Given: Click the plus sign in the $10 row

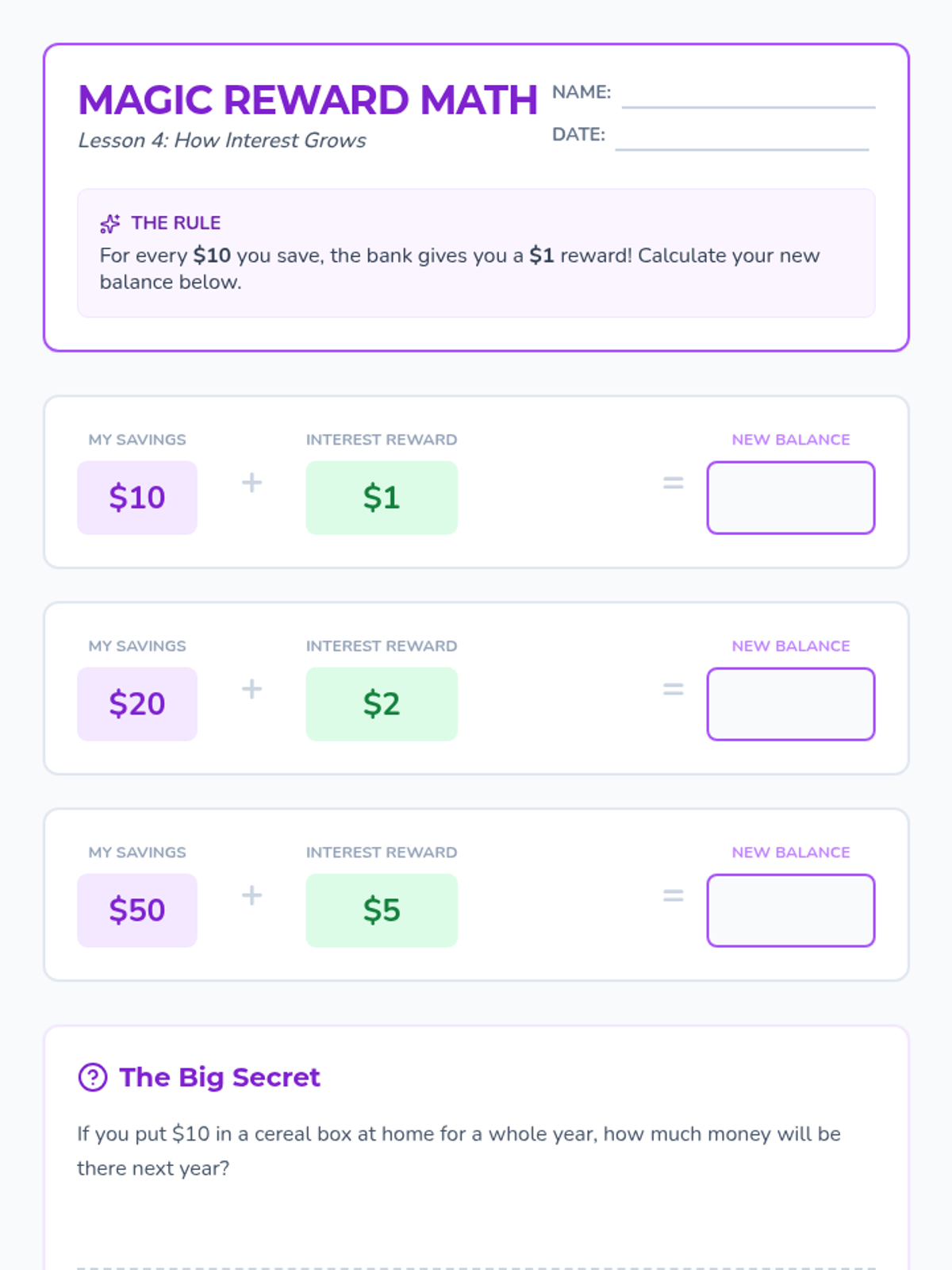Looking at the screenshot, I should coord(251,483).
